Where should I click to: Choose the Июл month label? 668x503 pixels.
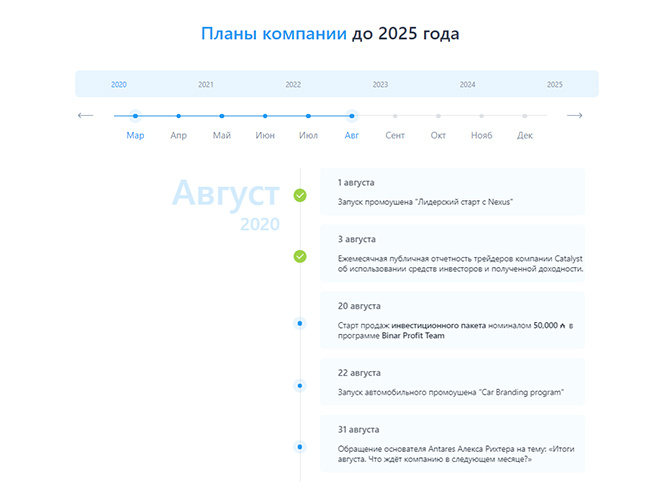[x=308, y=135]
